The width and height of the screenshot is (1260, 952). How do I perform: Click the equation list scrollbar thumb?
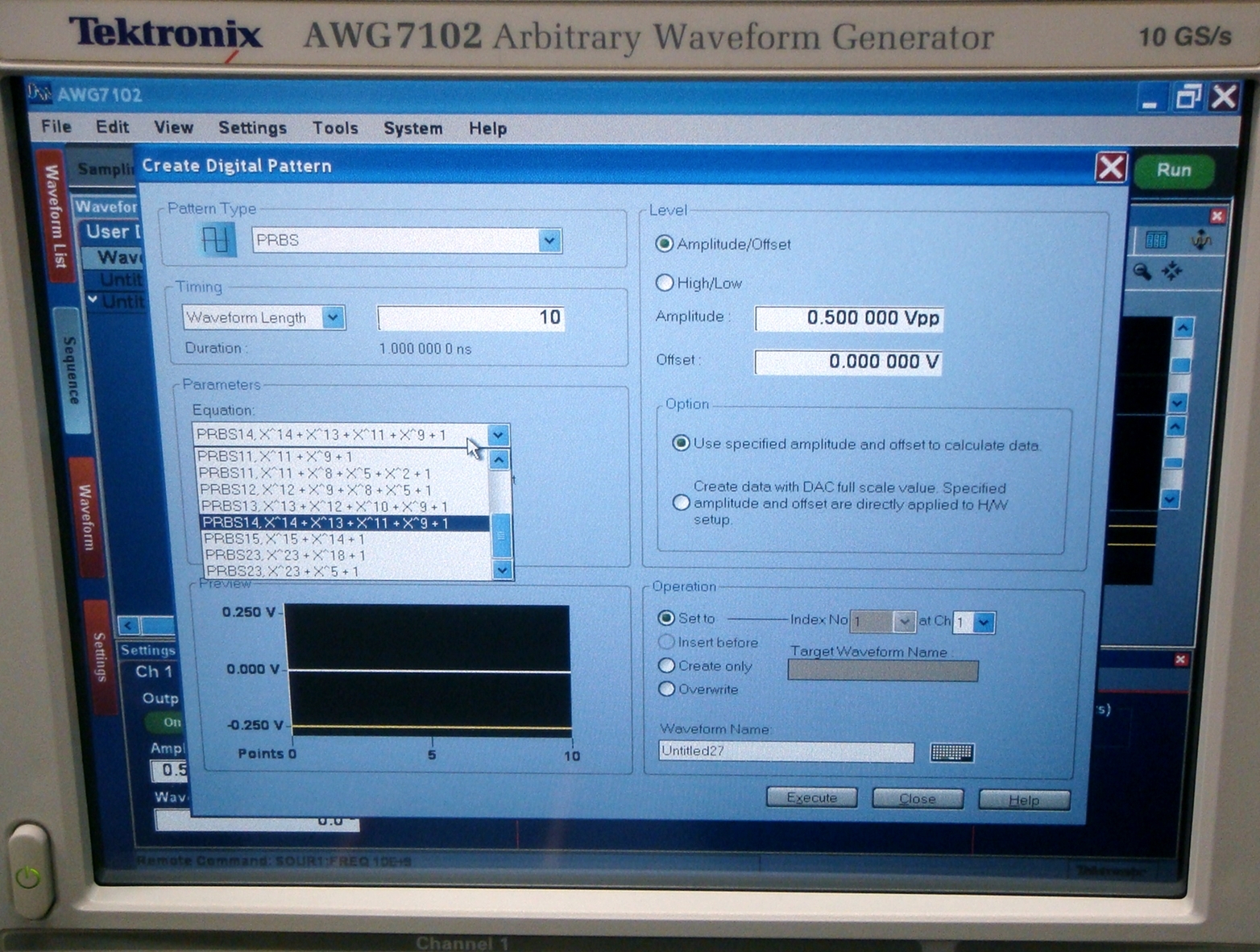500,534
